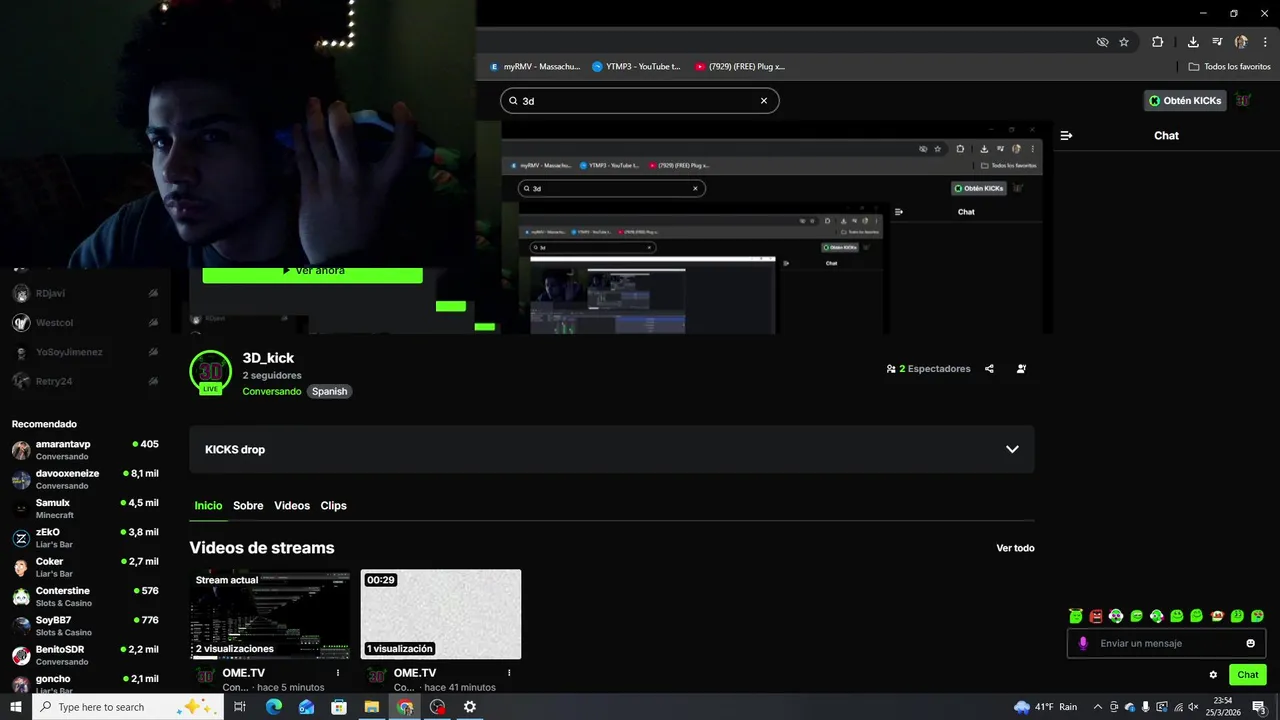Open Westcol followed channel in sidebar
Viewport: 1280px width, 720px height.
click(x=85, y=323)
